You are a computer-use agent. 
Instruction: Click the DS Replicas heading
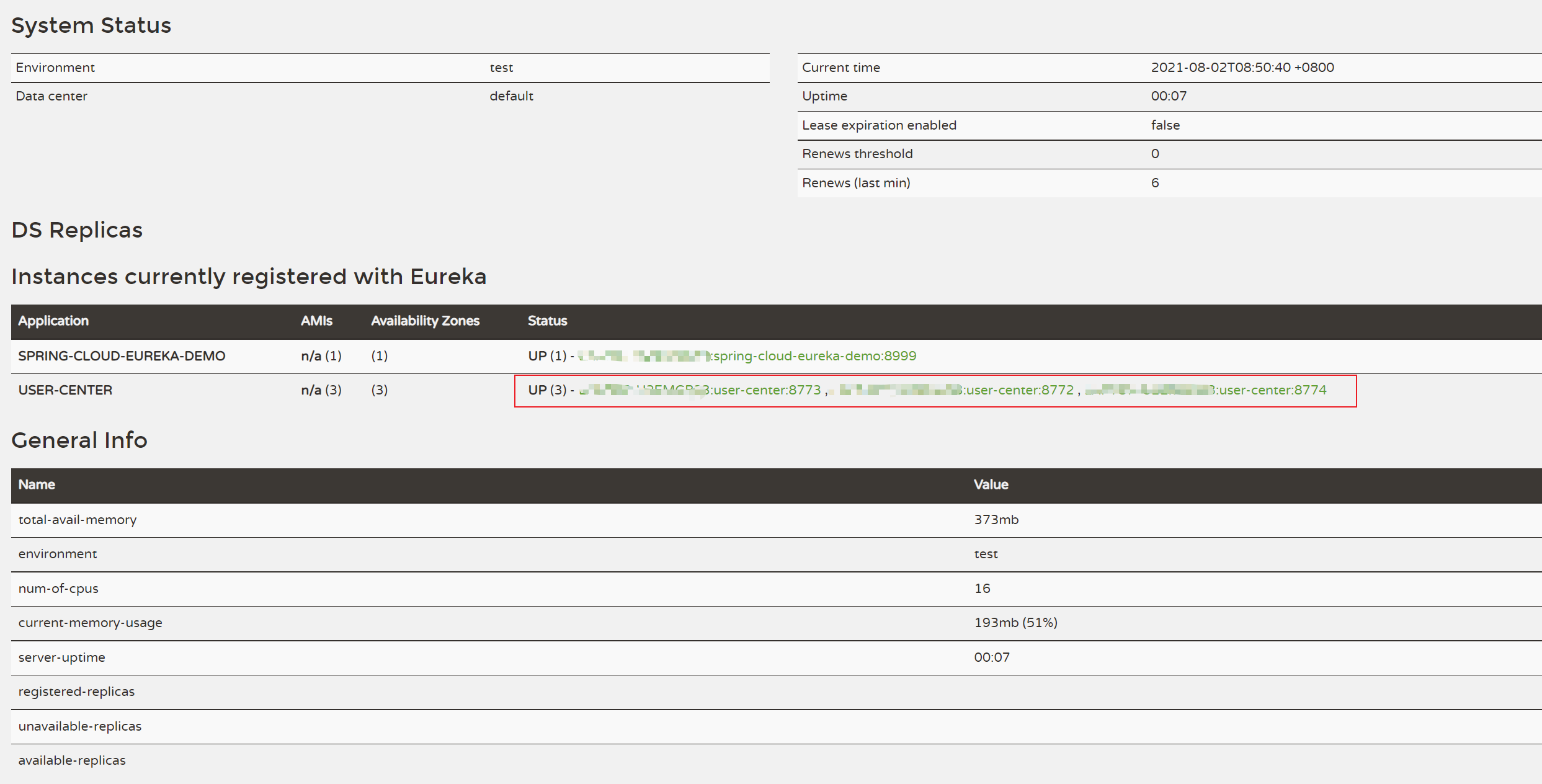77,230
